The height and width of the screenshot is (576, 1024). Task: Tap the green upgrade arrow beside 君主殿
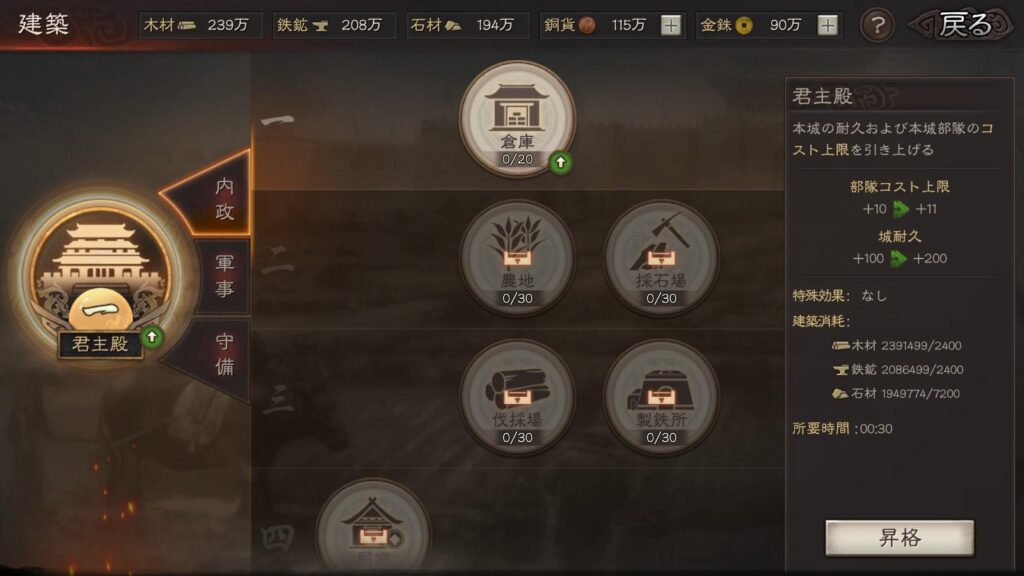[152, 337]
